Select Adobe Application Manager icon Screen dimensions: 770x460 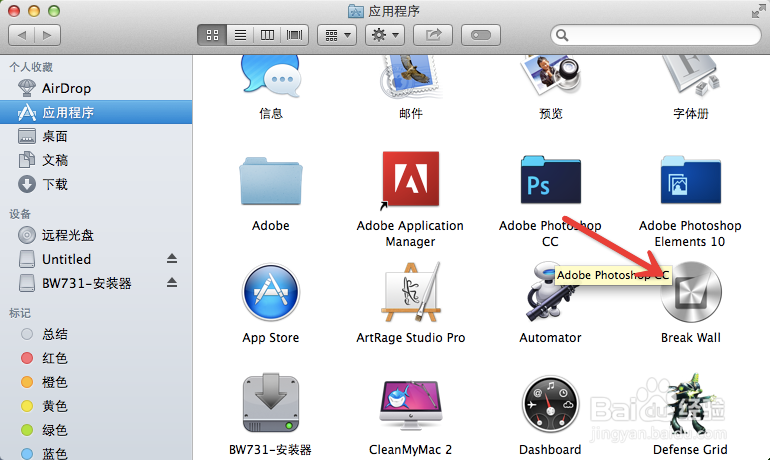(x=411, y=179)
